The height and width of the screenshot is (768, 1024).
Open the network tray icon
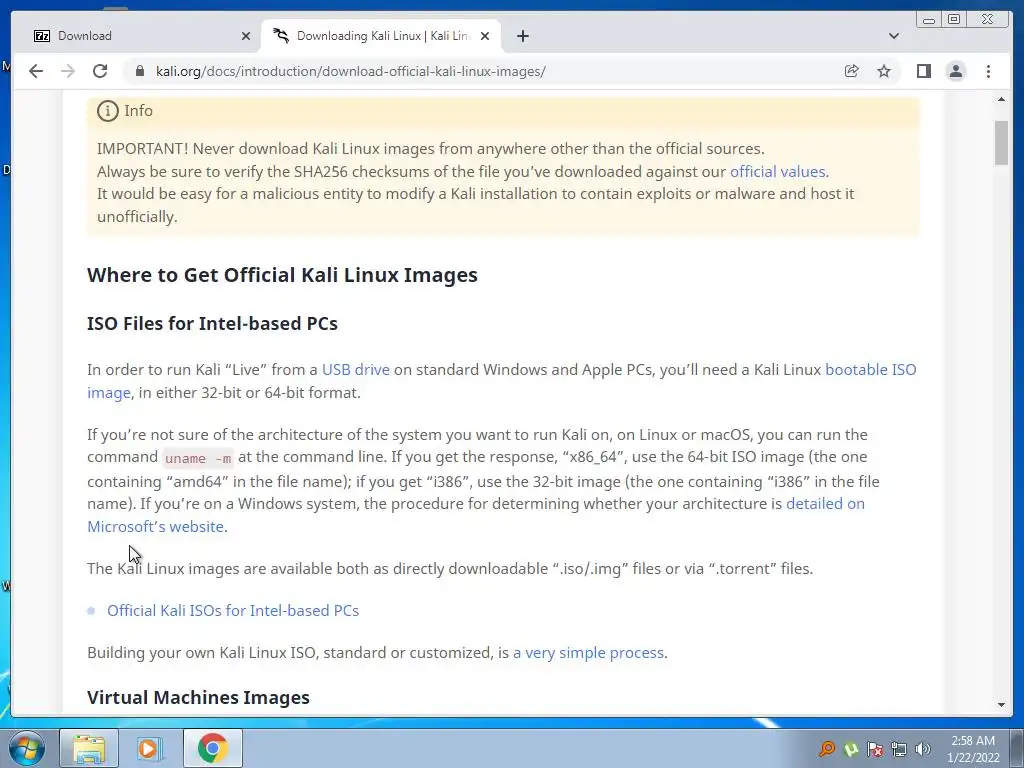coord(899,749)
